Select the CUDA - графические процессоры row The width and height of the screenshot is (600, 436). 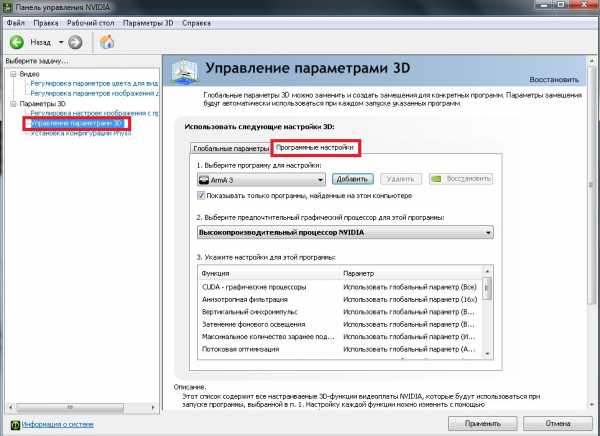coord(341,287)
